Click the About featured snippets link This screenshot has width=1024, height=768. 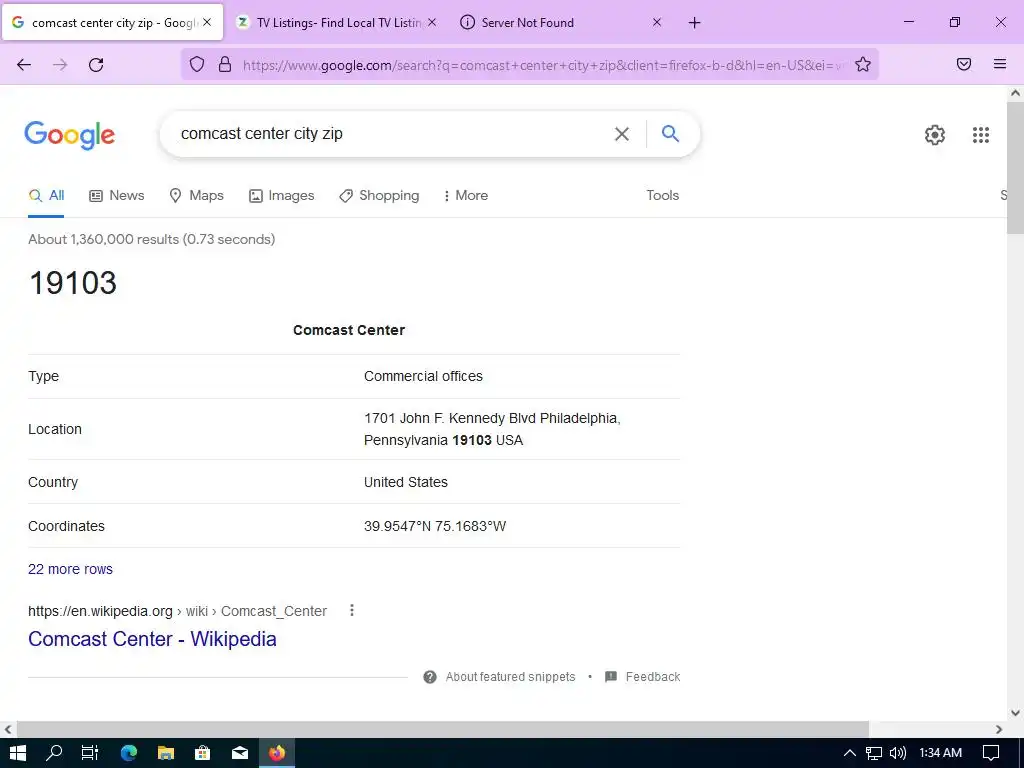coord(510,677)
